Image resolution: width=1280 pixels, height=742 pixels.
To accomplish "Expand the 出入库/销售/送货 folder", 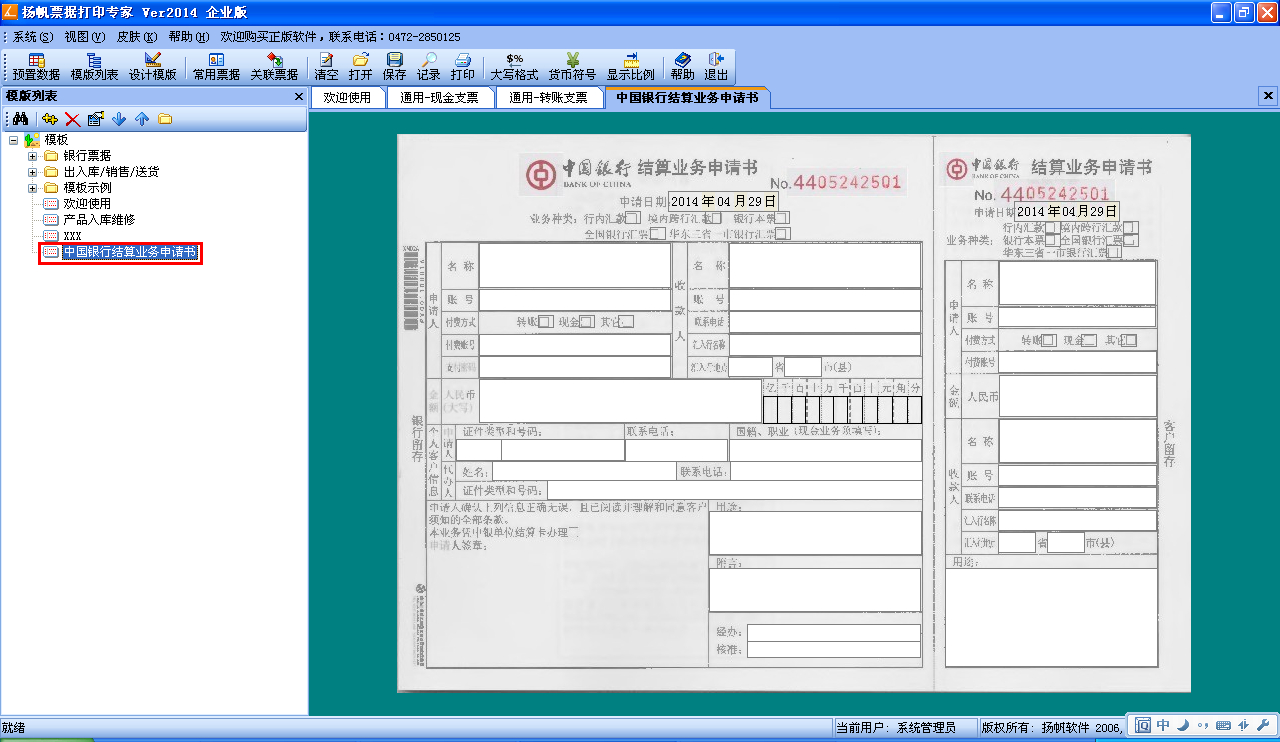I will pyautogui.click(x=33, y=172).
